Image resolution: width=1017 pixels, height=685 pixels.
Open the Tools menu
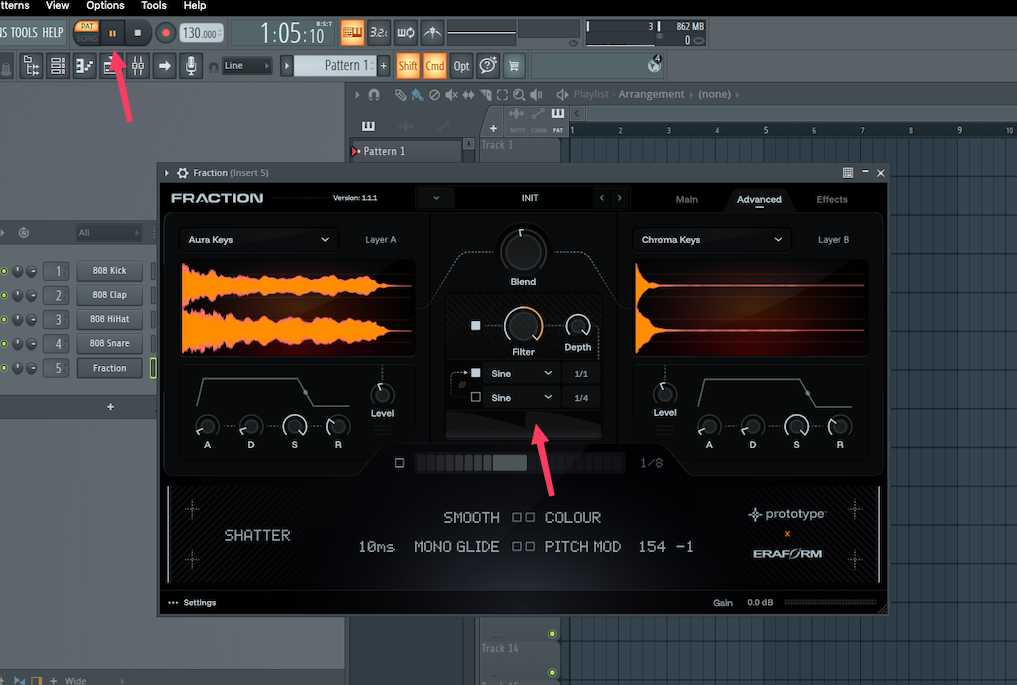pyautogui.click(x=153, y=6)
